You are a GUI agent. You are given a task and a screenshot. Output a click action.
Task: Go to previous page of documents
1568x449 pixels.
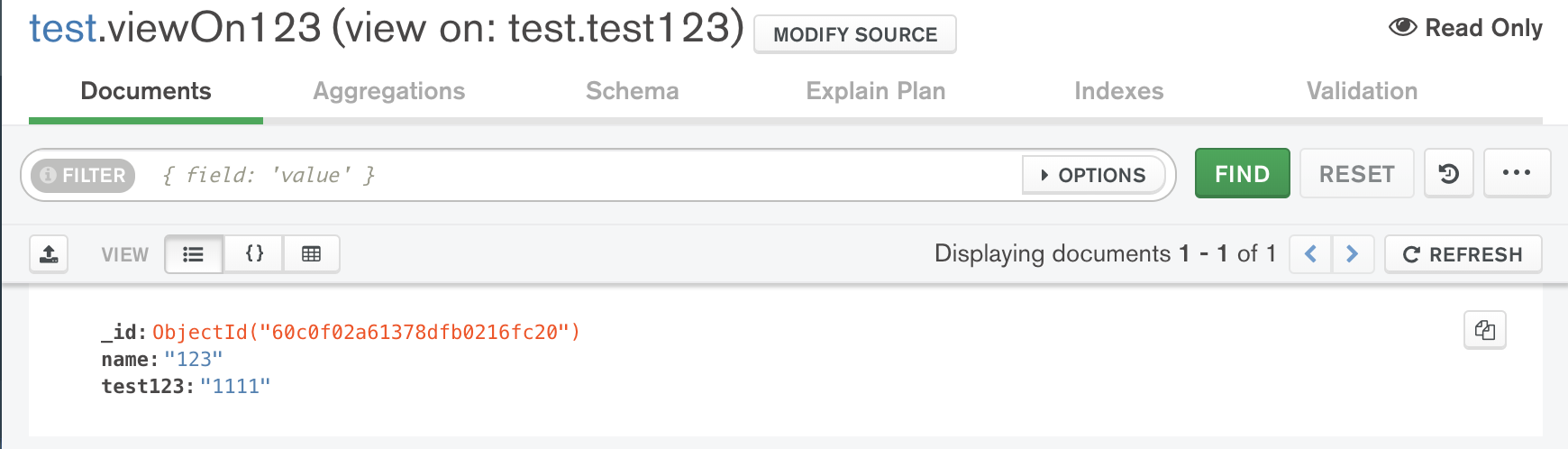1310,254
